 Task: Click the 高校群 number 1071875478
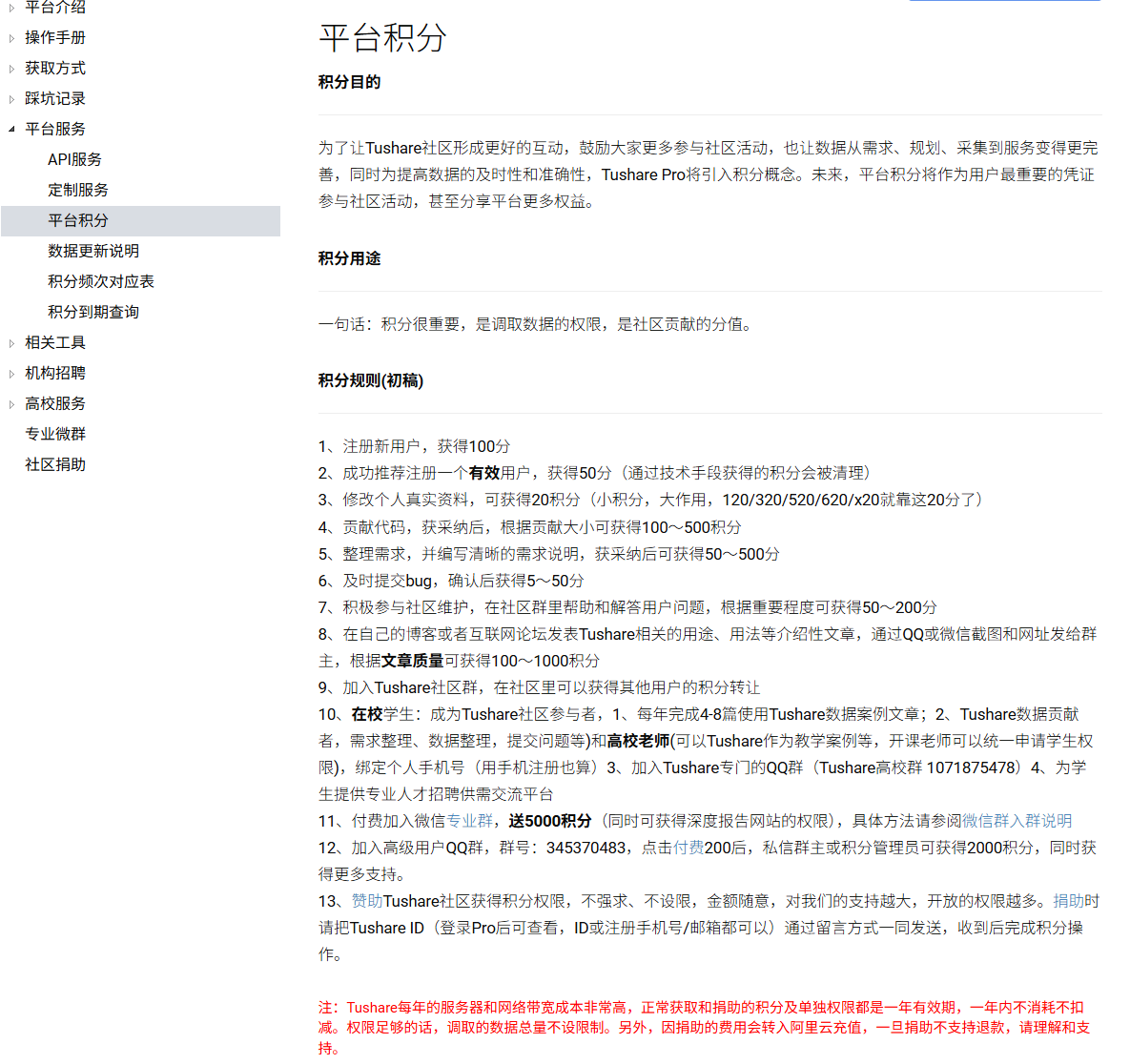tap(971, 767)
